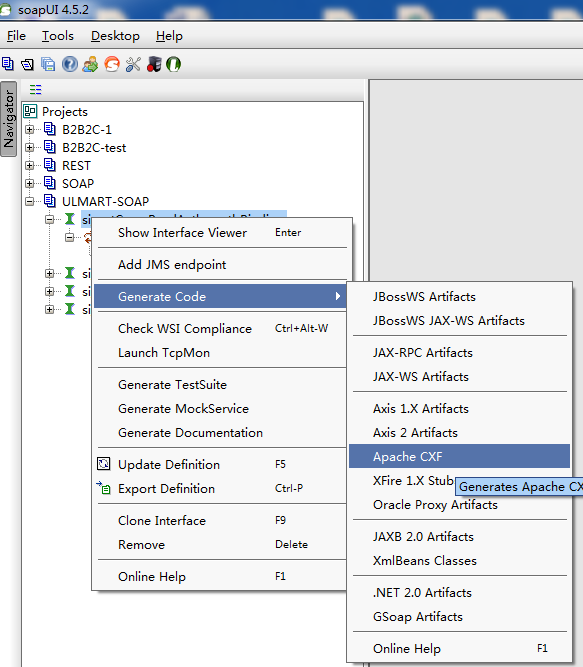Open Online Help in Generate Code submenu

click(x=459, y=649)
